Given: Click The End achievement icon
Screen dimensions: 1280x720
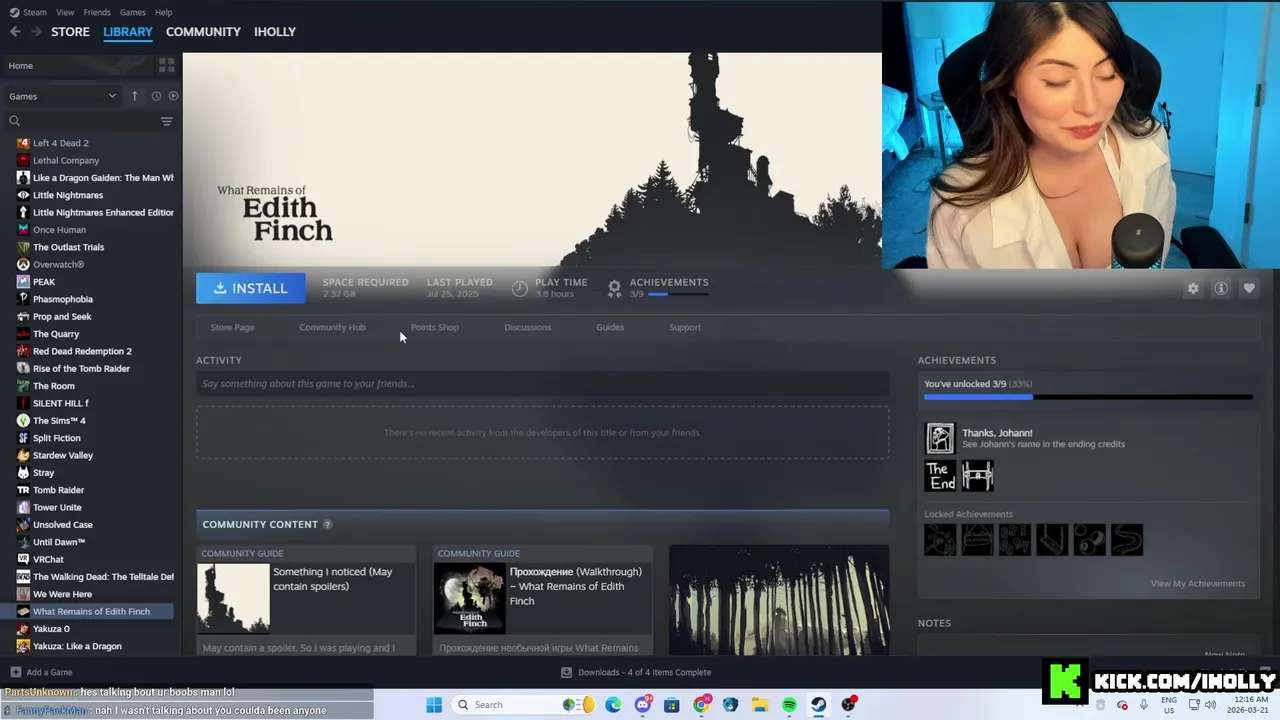Looking at the screenshot, I should coord(941,476).
